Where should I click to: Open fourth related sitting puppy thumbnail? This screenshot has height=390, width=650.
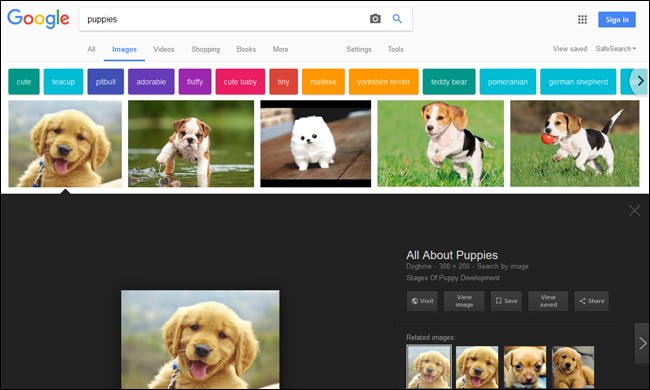tap(573, 367)
